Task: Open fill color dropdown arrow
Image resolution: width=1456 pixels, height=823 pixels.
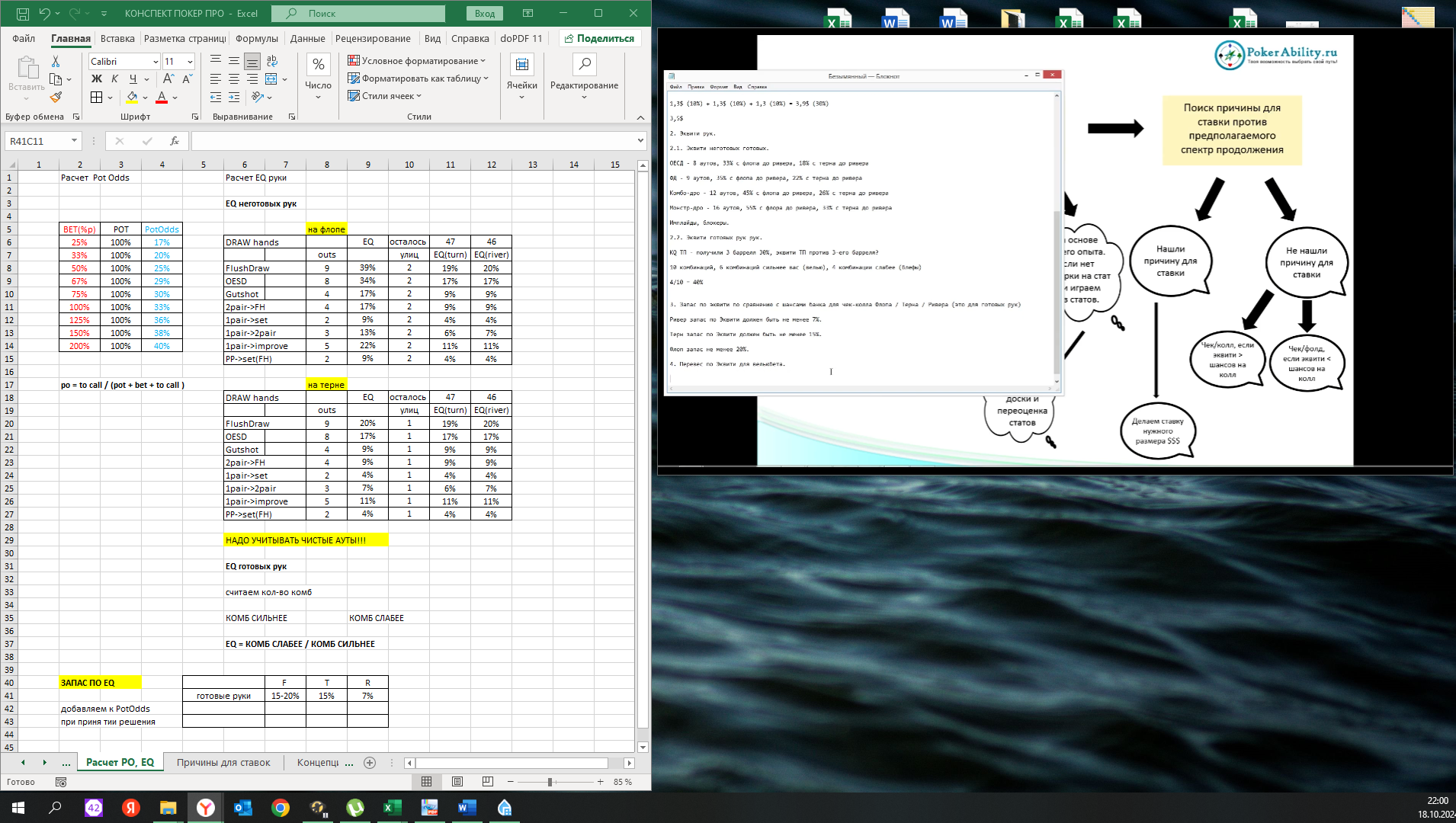Action: pyautogui.click(x=145, y=98)
